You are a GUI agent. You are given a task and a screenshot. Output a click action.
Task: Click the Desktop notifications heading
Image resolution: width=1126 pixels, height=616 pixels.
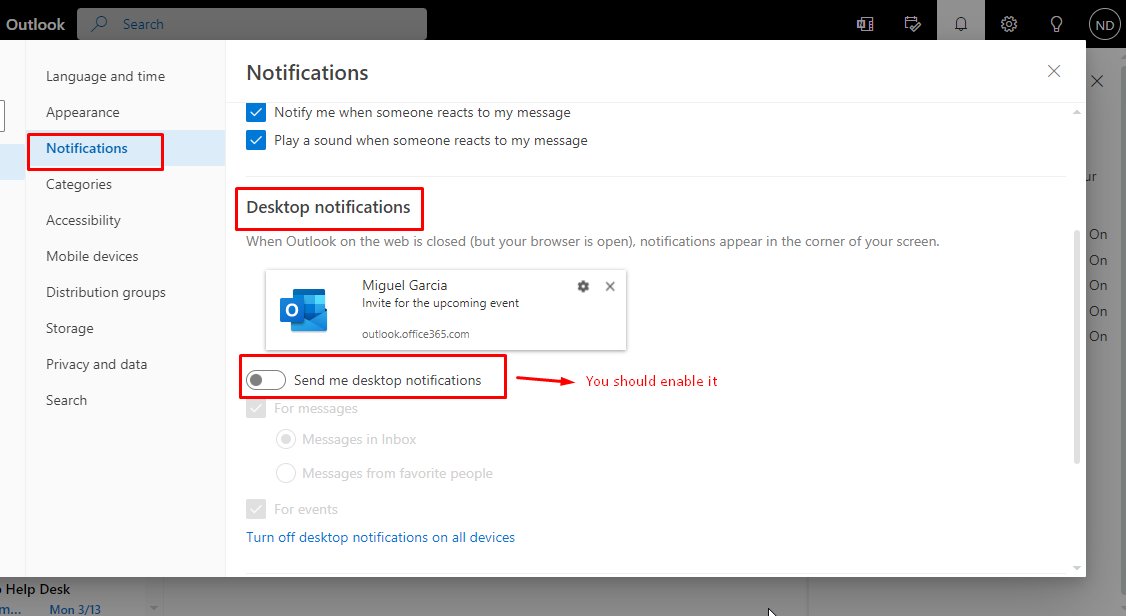pyautogui.click(x=328, y=207)
